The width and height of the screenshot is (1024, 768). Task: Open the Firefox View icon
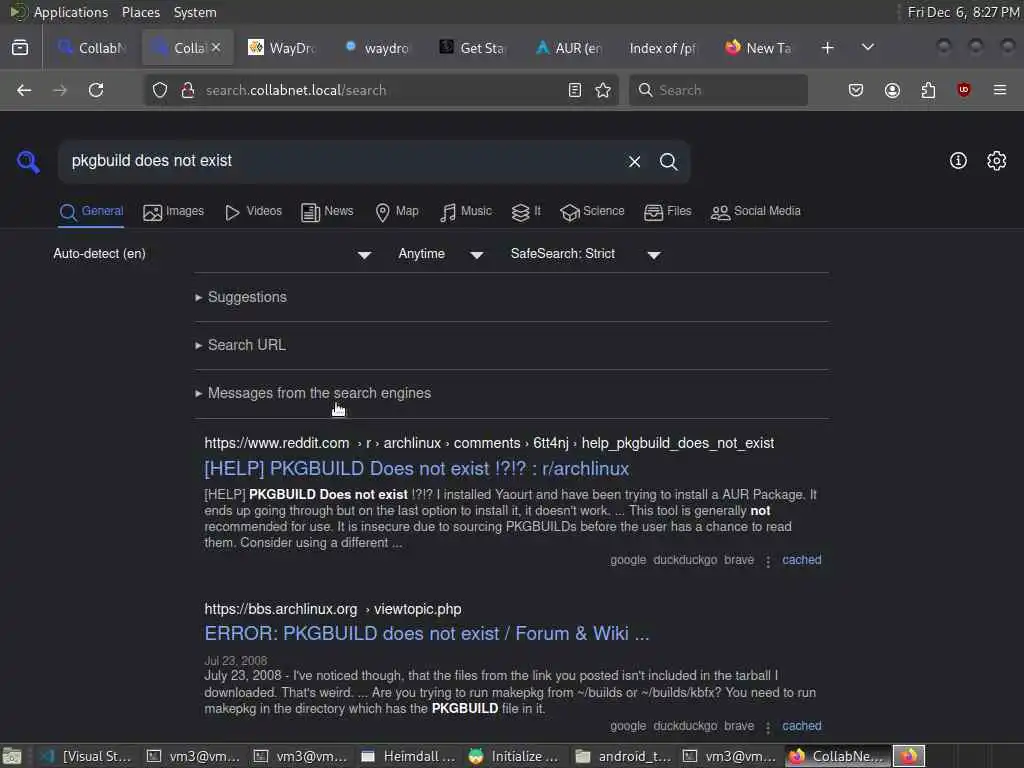(20, 48)
